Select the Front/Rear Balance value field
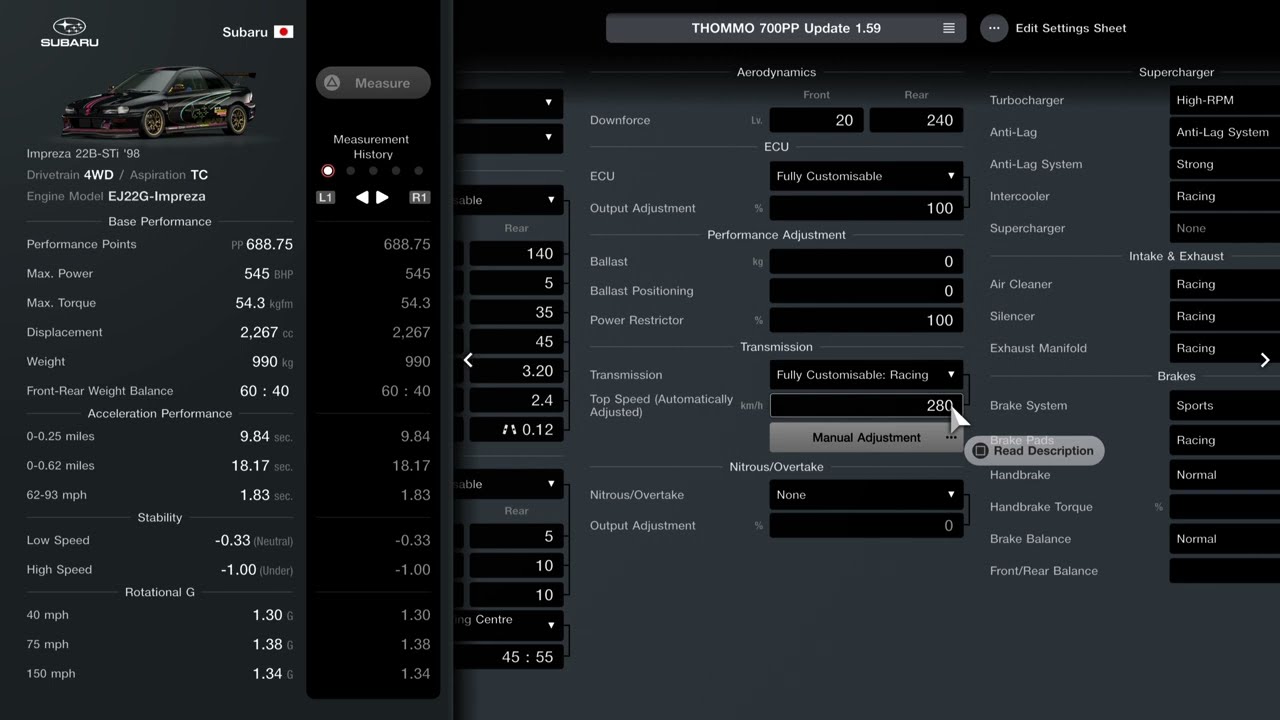The image size is (1280, 720). [x=1225, y=571]
